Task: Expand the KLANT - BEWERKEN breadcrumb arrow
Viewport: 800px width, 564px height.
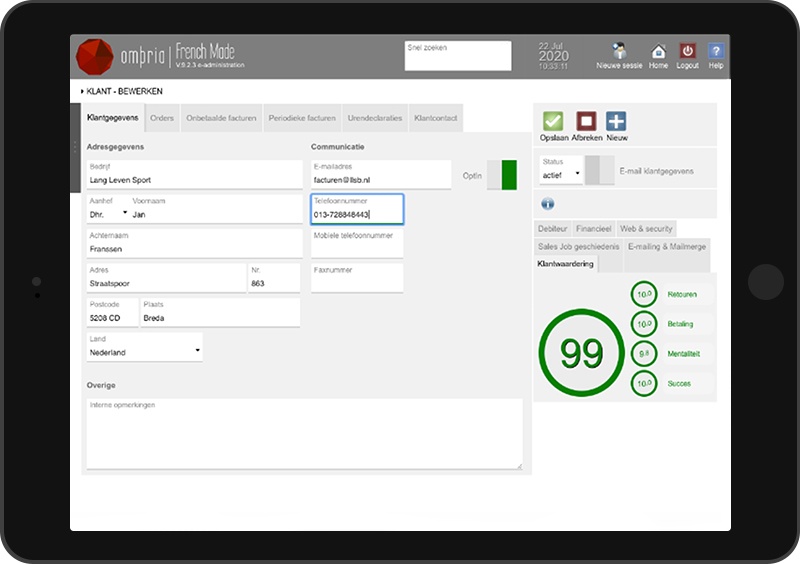Action: pos(82,91)
